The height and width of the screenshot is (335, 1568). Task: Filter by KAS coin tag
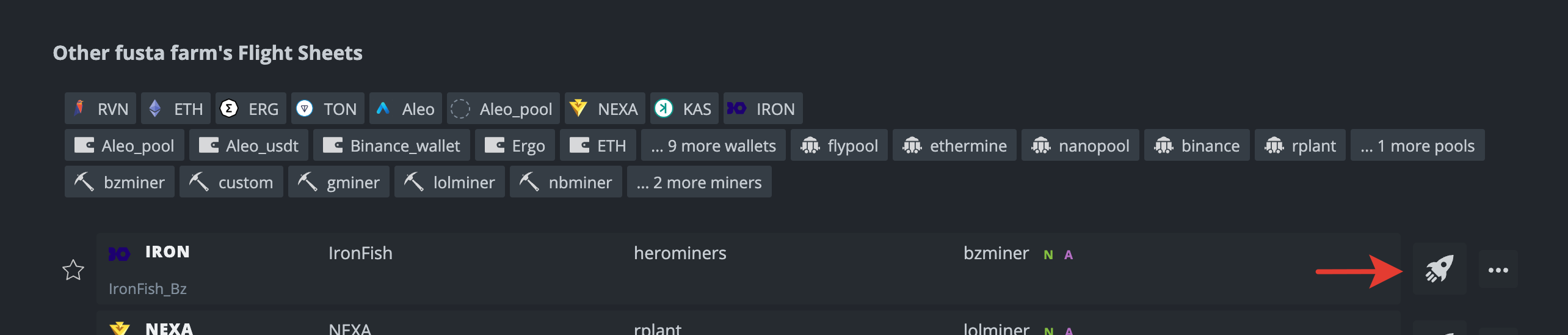click(x=684, y=109)
